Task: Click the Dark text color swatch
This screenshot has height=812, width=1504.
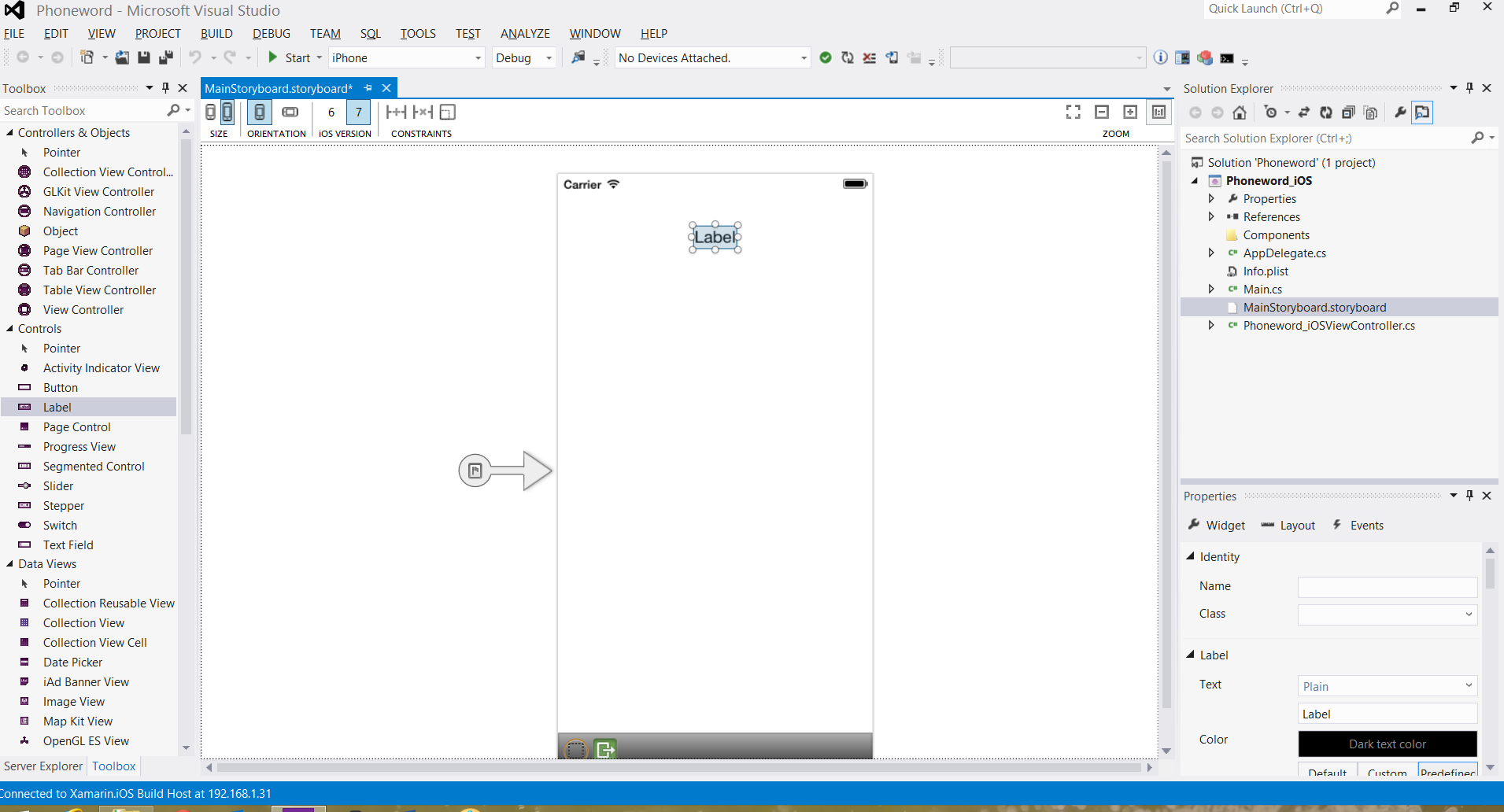Action: click(x=1387, y=744)
